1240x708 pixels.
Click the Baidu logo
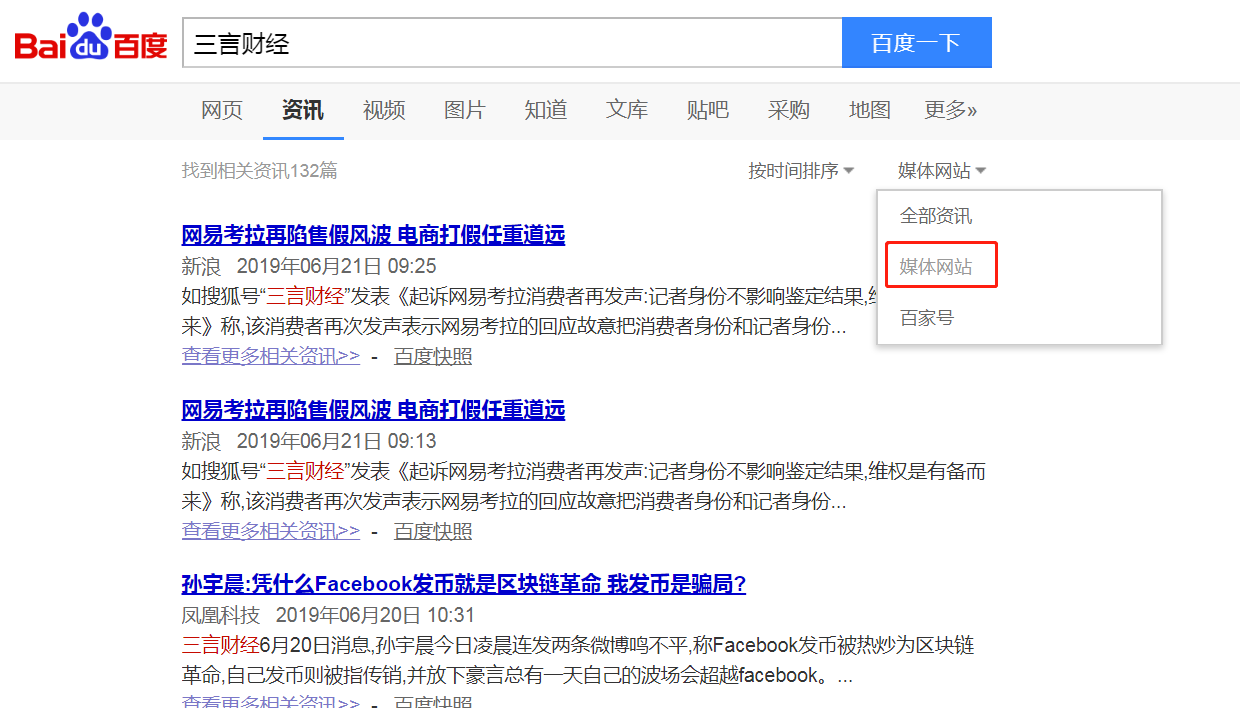coord(91,38)
